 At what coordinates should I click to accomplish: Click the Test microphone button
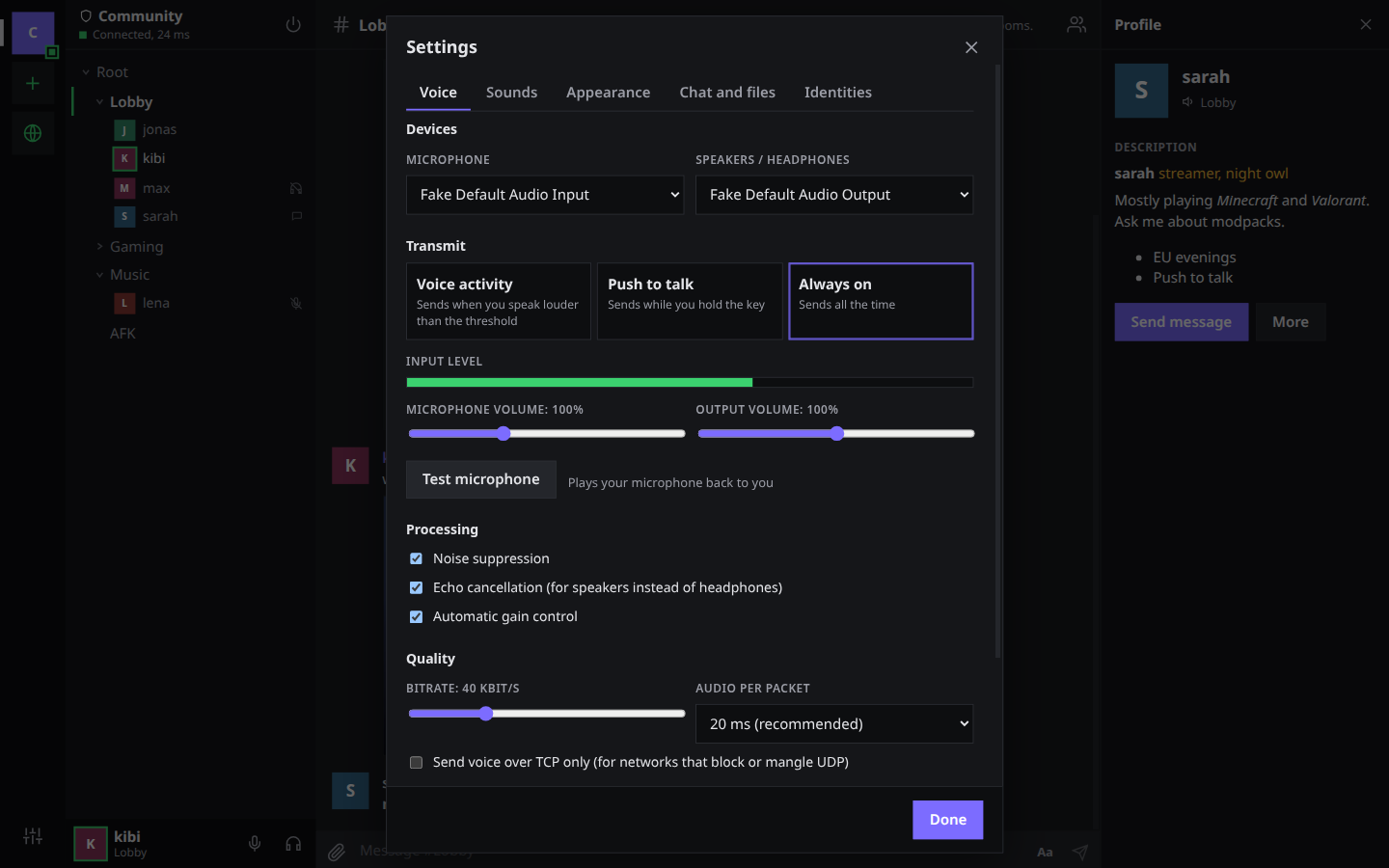pos(481,479)
